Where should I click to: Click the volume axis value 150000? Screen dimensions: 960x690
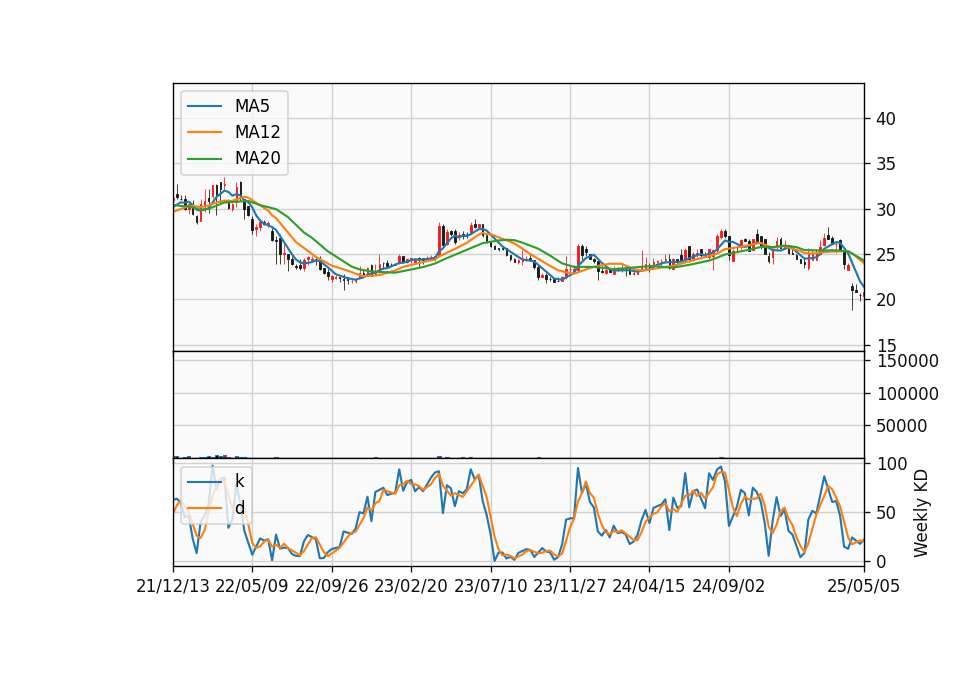(x=908, y=361)
